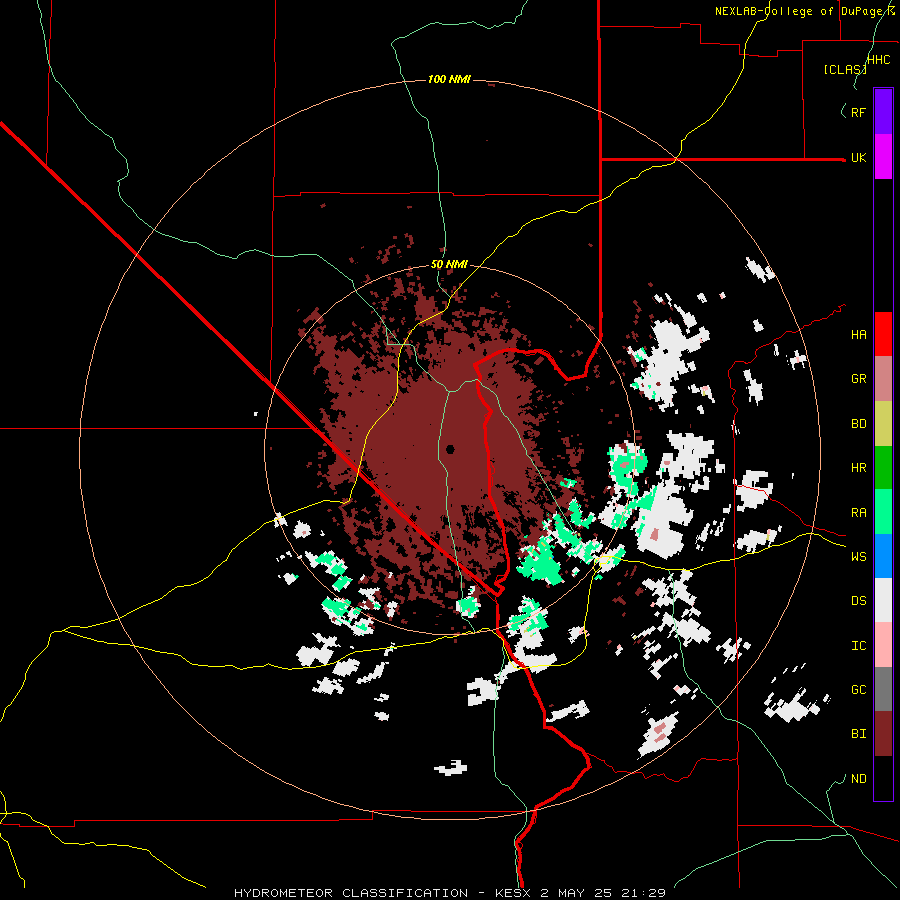Click the 'ND' legend label
900x900 pixels.
858,779
